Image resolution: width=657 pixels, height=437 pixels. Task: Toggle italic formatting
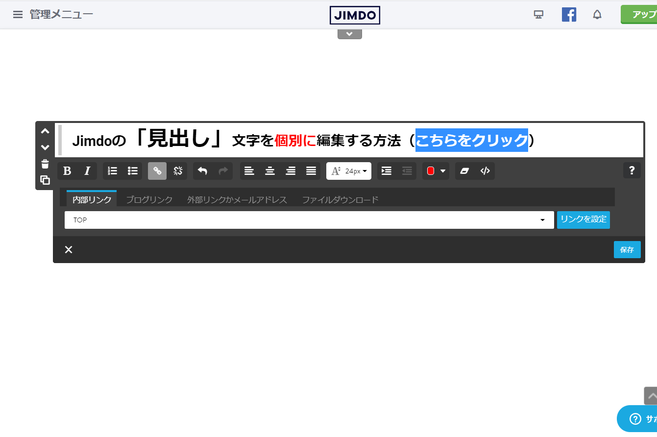click(x=87, y=171)
